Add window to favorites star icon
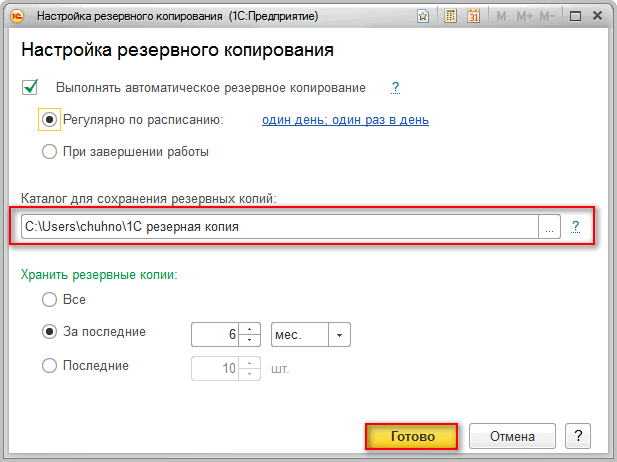 tap(423, 16)
